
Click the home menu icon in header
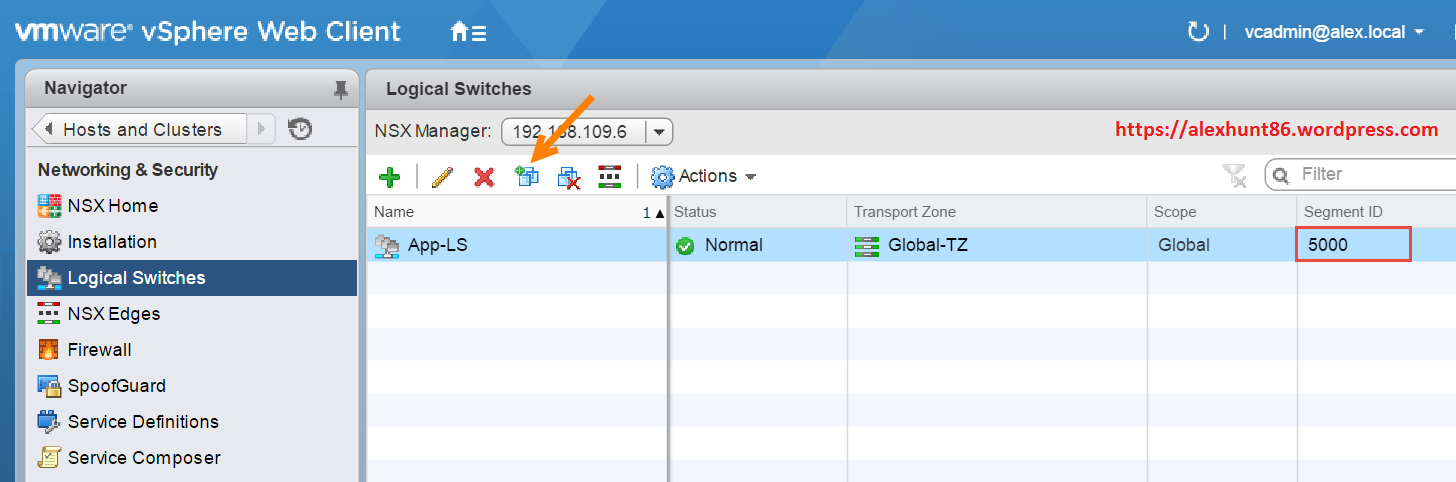coord(468,32)
